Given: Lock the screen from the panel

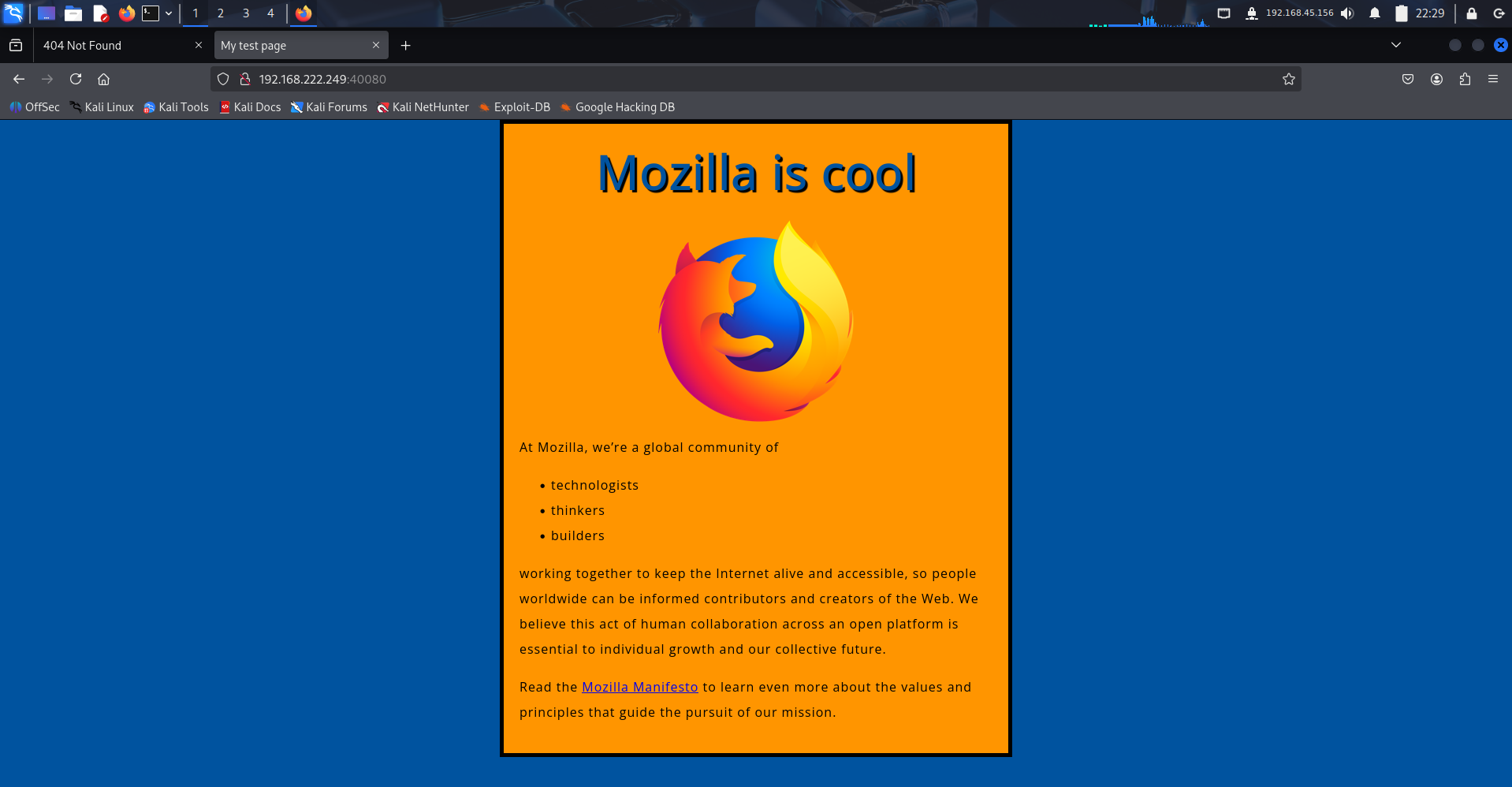Looking at the screenshot, I should [x=1471, y=13].
